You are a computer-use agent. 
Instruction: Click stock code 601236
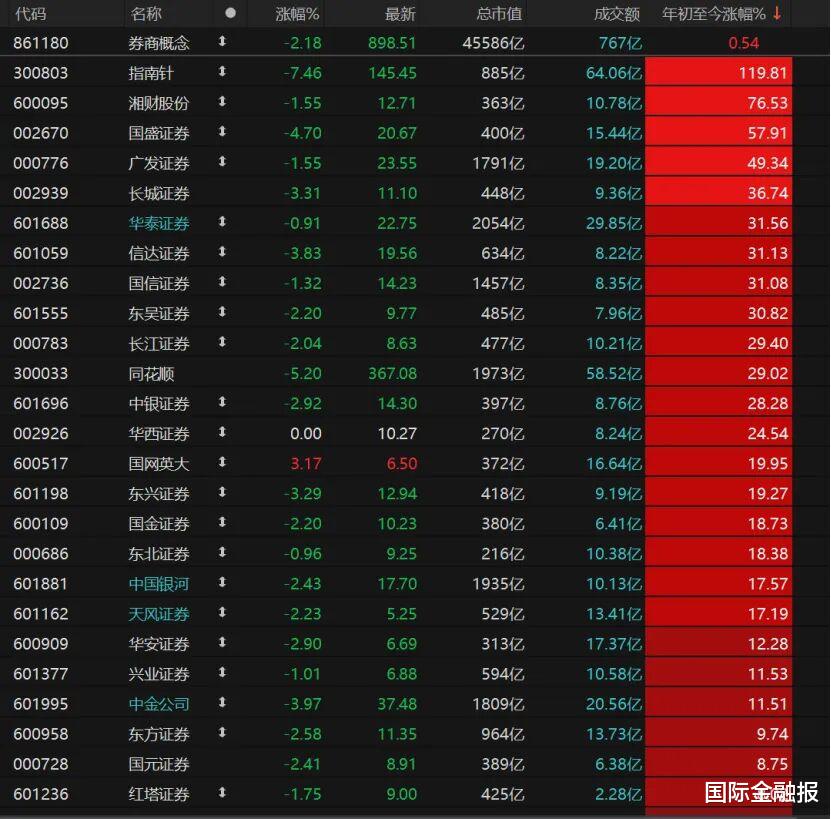(x=41, y=794)
